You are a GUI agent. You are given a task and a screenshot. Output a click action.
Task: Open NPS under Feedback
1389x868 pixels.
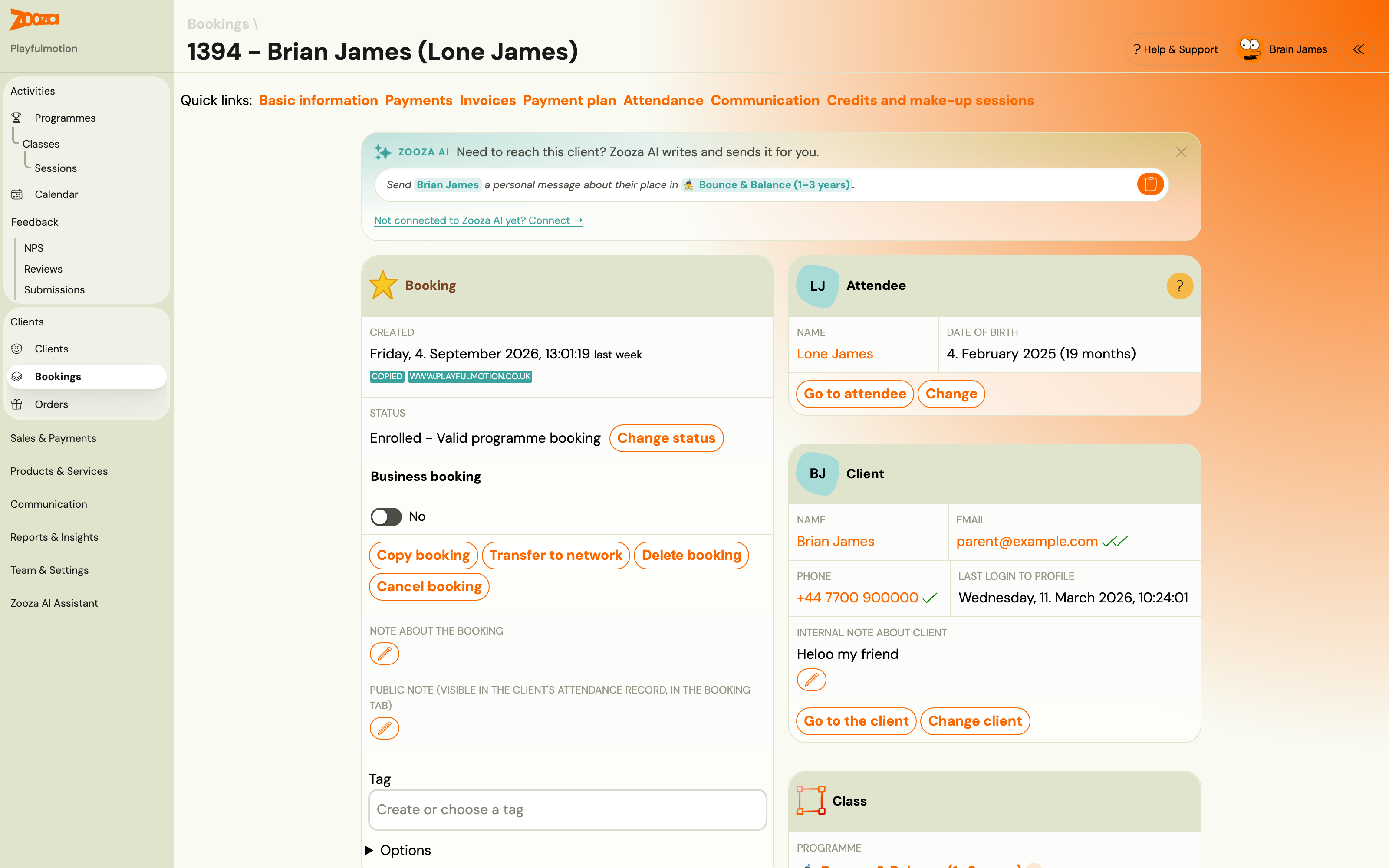34,248
